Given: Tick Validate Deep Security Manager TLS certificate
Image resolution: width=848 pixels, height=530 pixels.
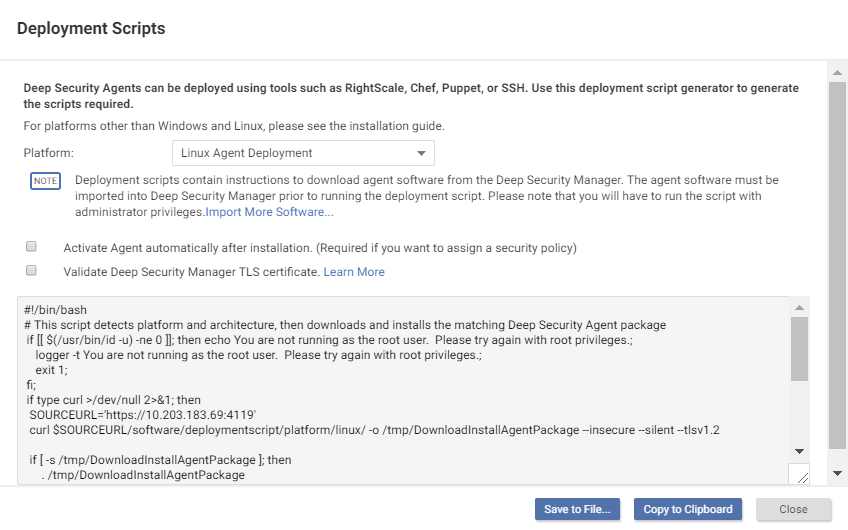Looking at the screenshot, I should [31, 271].
